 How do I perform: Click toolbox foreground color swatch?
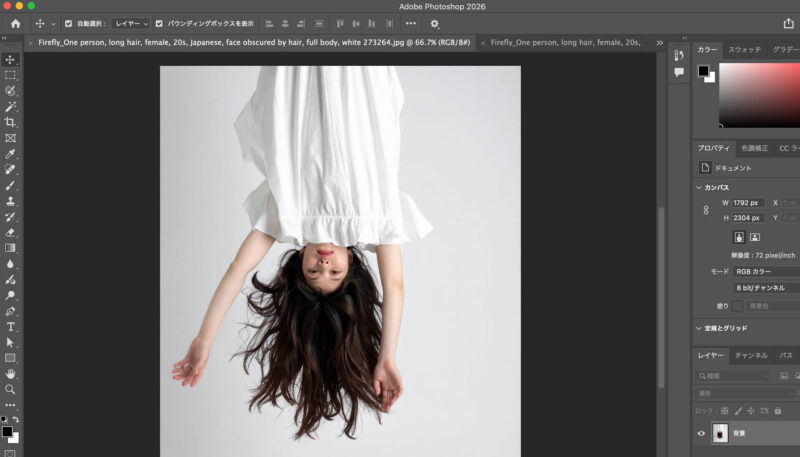7,431
